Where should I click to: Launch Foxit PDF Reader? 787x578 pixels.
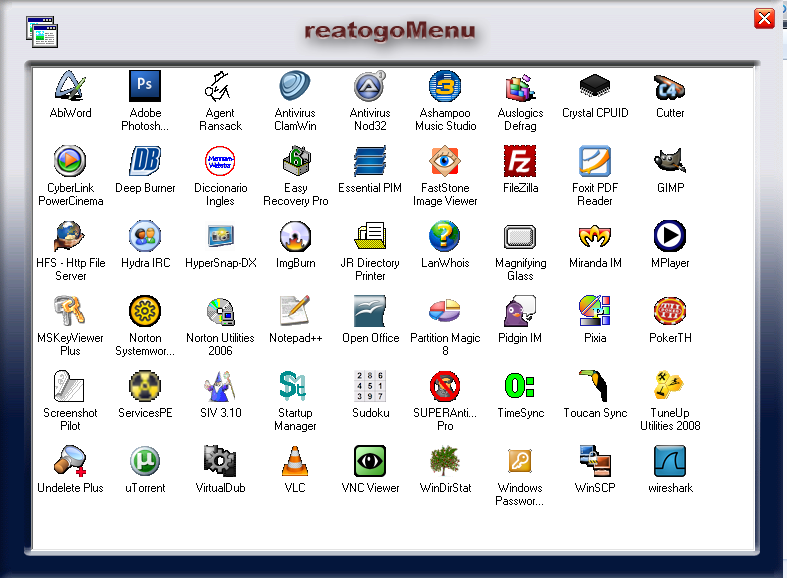(x=595, y=161)
